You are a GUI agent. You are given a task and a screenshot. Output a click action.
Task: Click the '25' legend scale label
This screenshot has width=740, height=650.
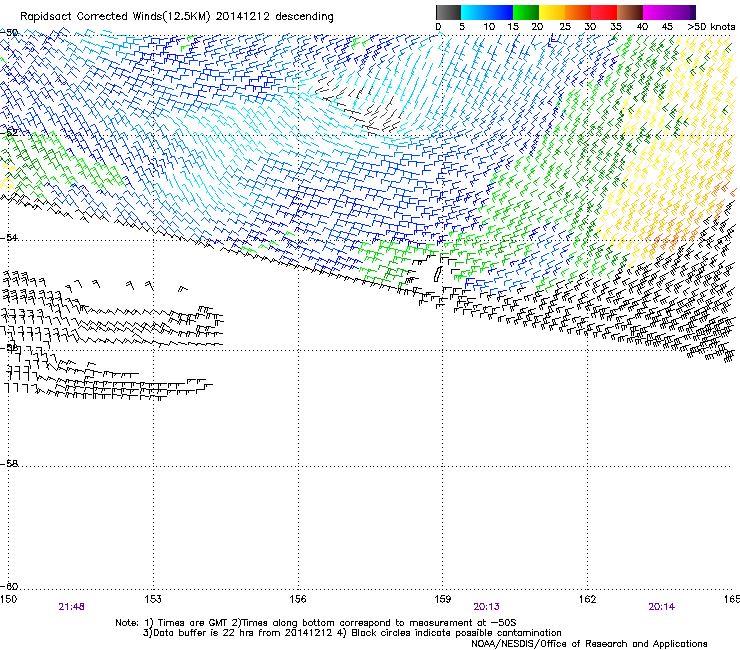(x=565, y=27)
